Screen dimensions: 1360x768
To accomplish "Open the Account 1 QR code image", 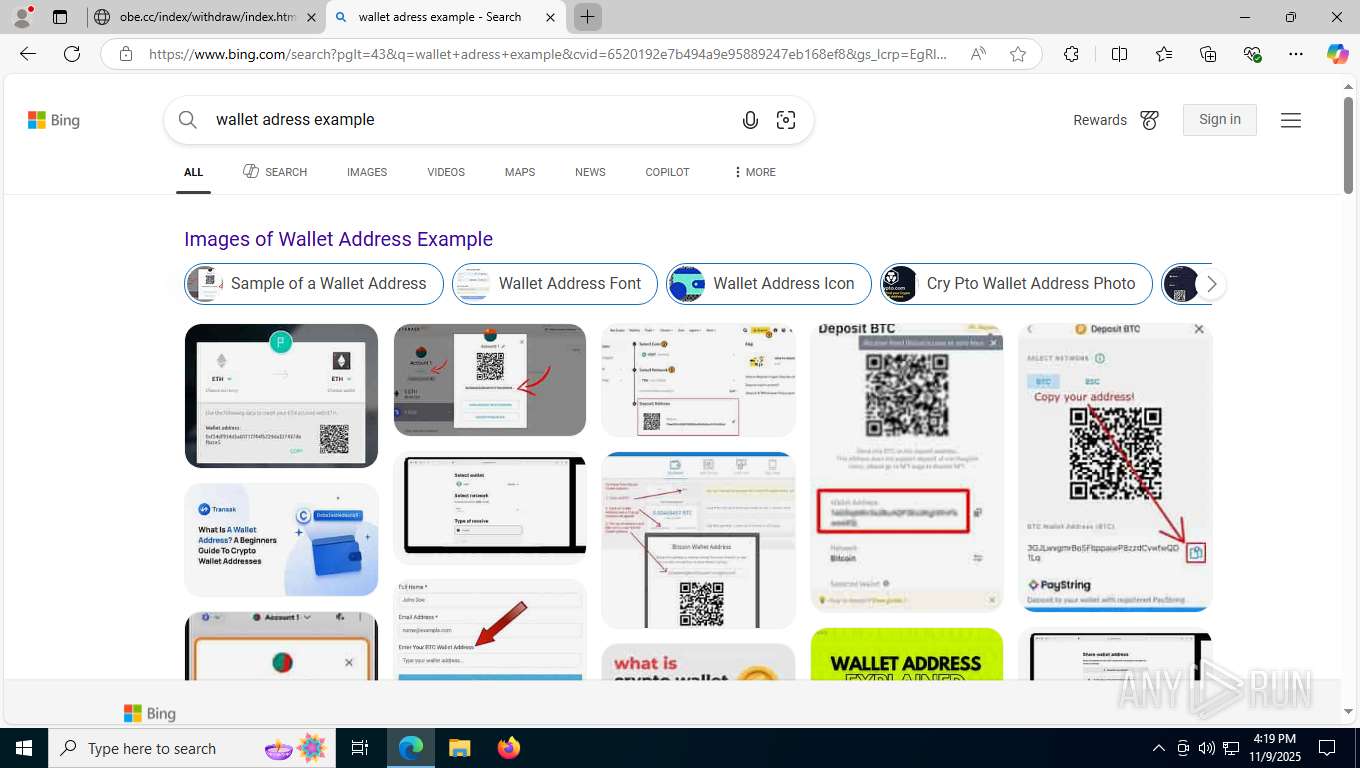I will pos(489,380).
